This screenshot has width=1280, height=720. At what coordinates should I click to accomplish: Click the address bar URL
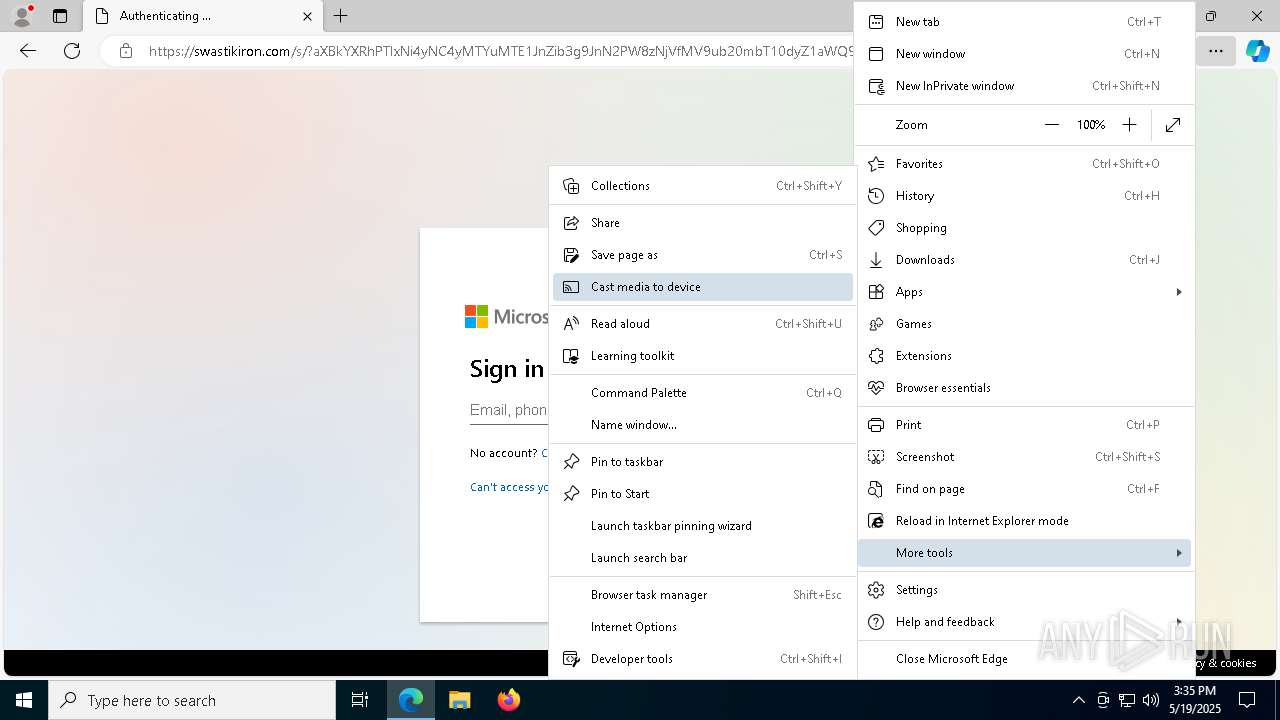pyautogui.click(x=500, y=51)
